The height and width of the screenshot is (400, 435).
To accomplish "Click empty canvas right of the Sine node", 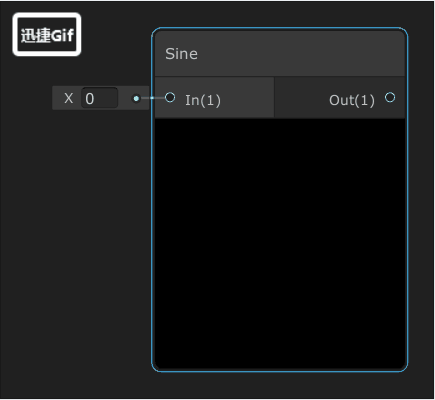I will point(421,200).
